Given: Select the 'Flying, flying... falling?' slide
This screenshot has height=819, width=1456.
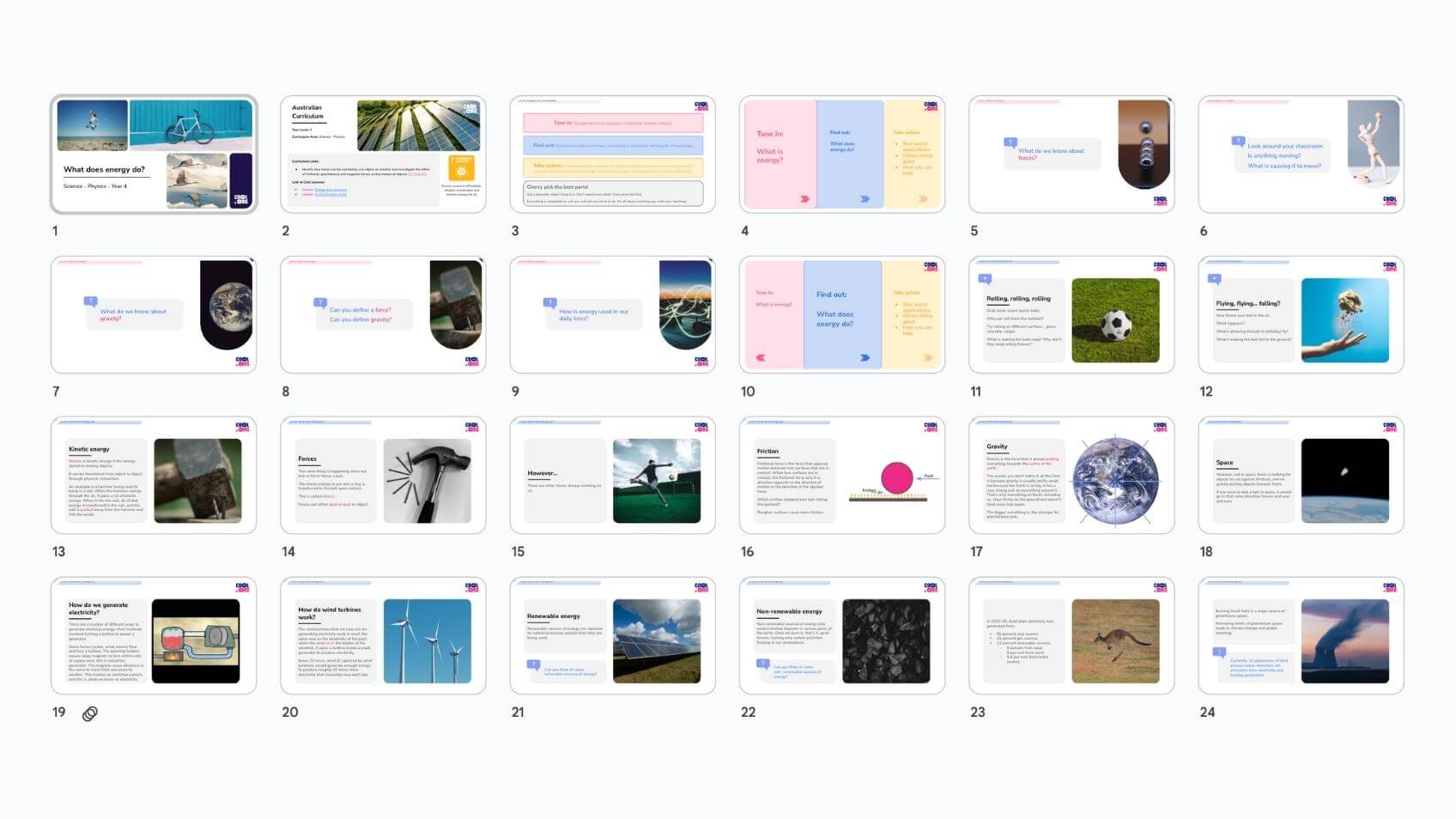Looking at the screenshot, I should point(1301,315).
